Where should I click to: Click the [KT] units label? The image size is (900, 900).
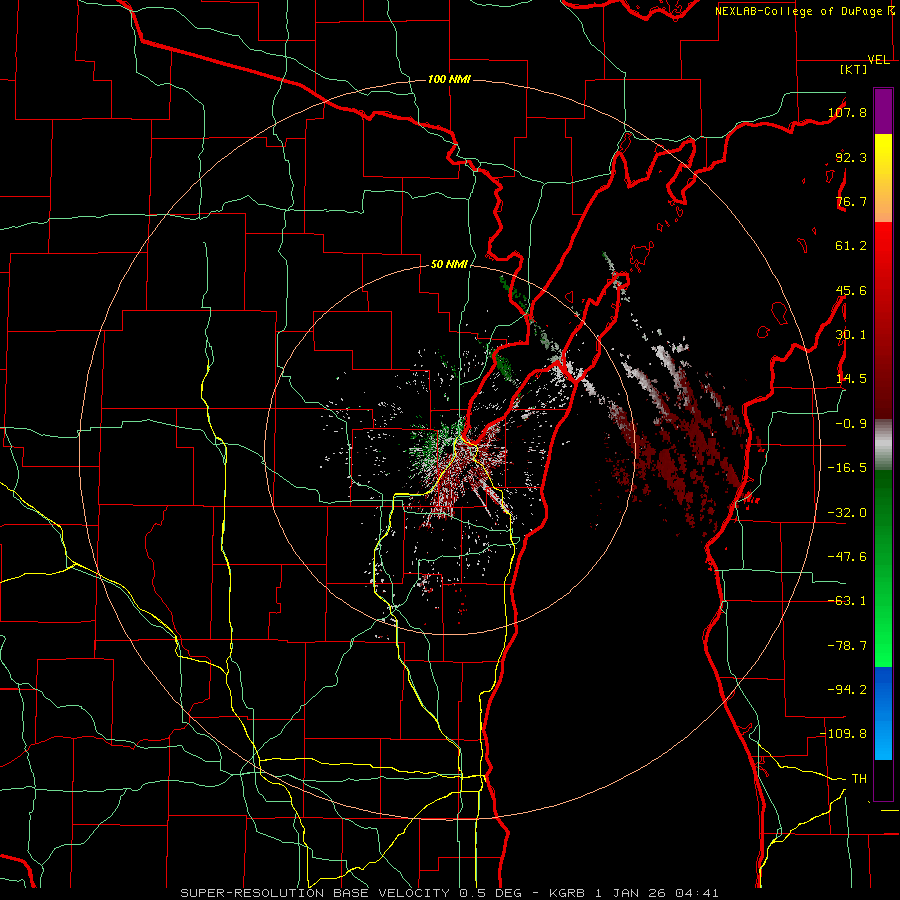[853, 69]
